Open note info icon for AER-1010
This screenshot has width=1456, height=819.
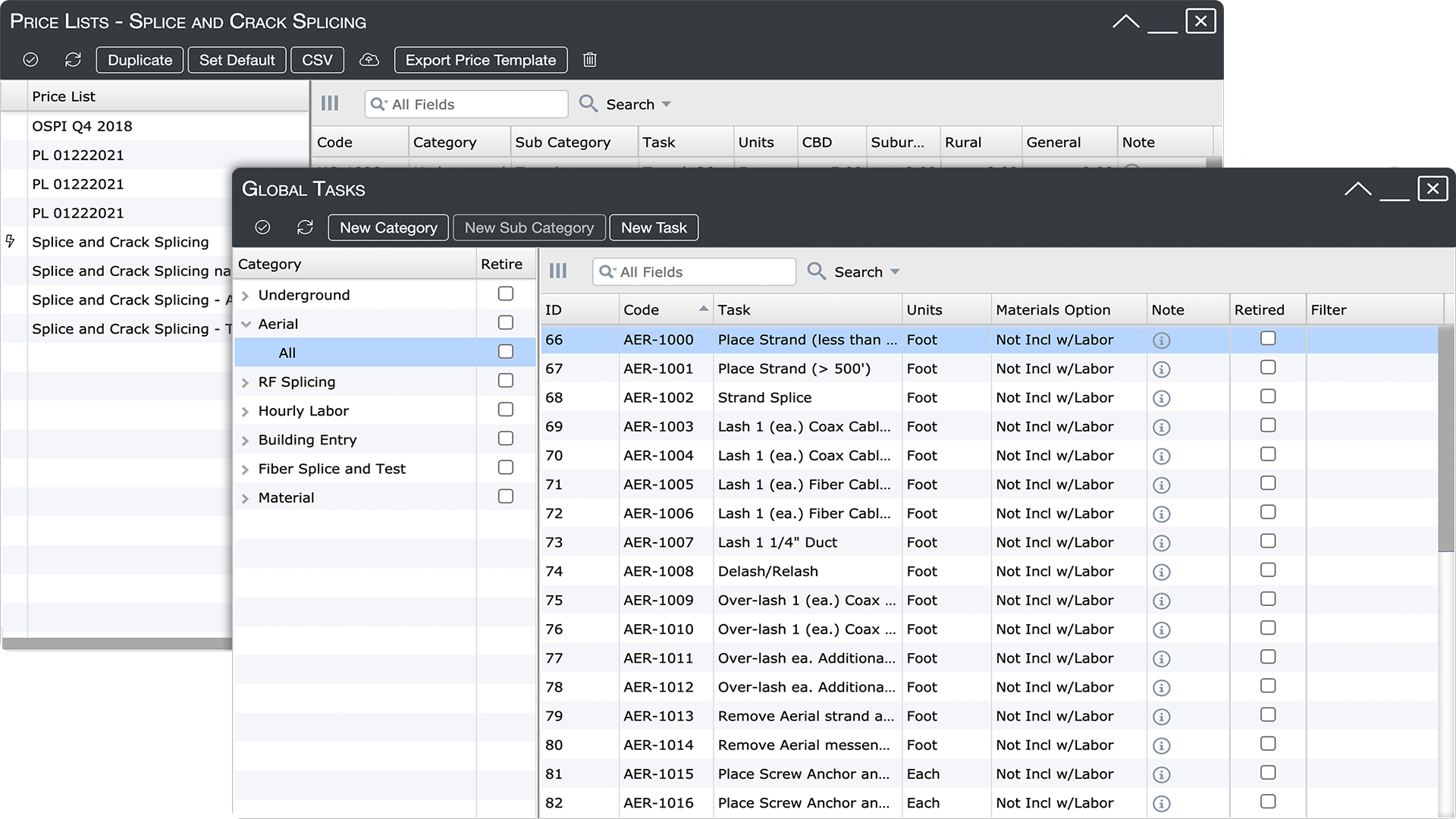[x=1161, y=630]
